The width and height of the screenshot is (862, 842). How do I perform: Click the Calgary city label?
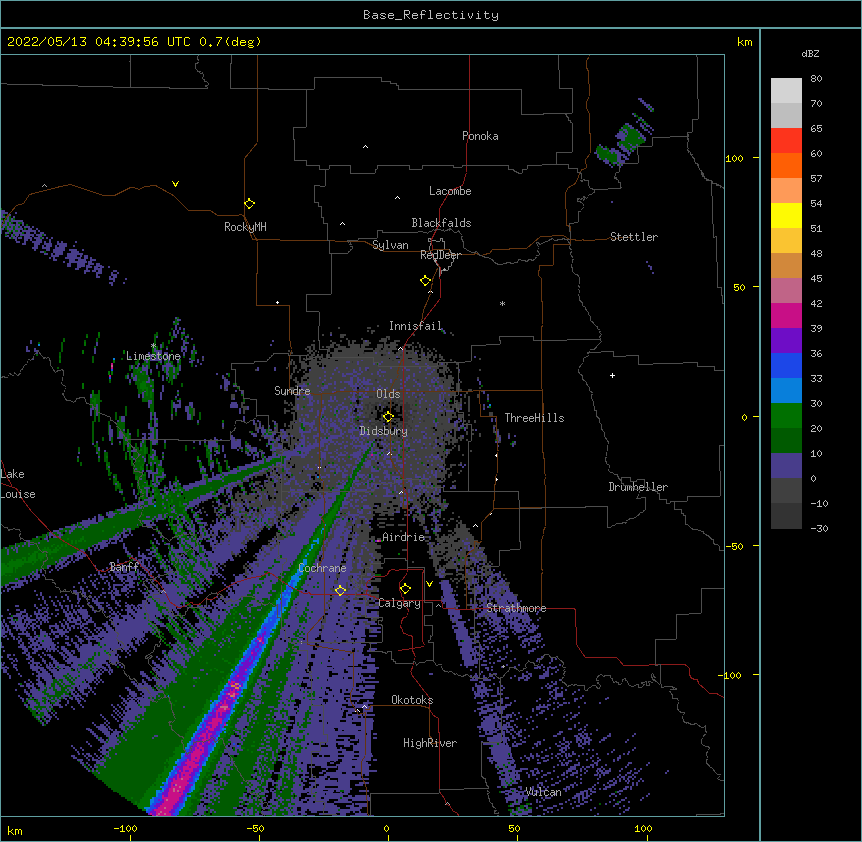coord(400,603)
